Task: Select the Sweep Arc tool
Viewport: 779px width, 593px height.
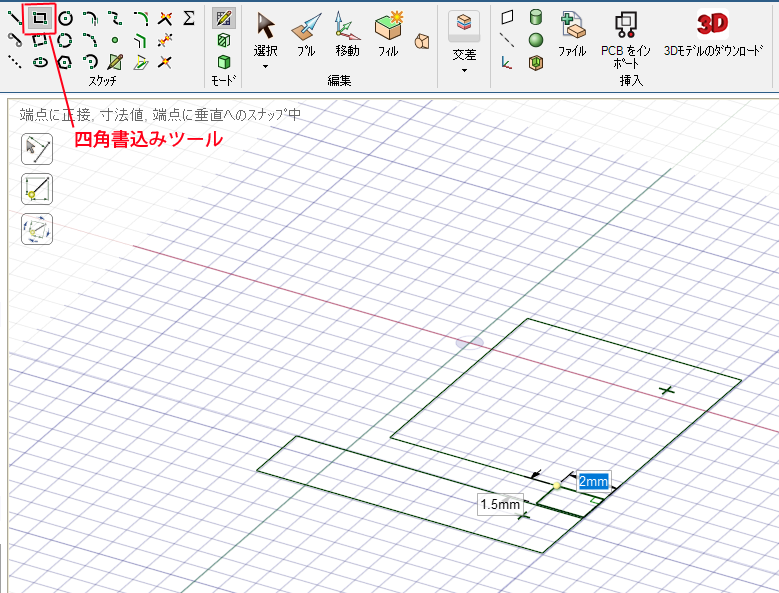Action: pyautogui.click(x=90, y=62)
